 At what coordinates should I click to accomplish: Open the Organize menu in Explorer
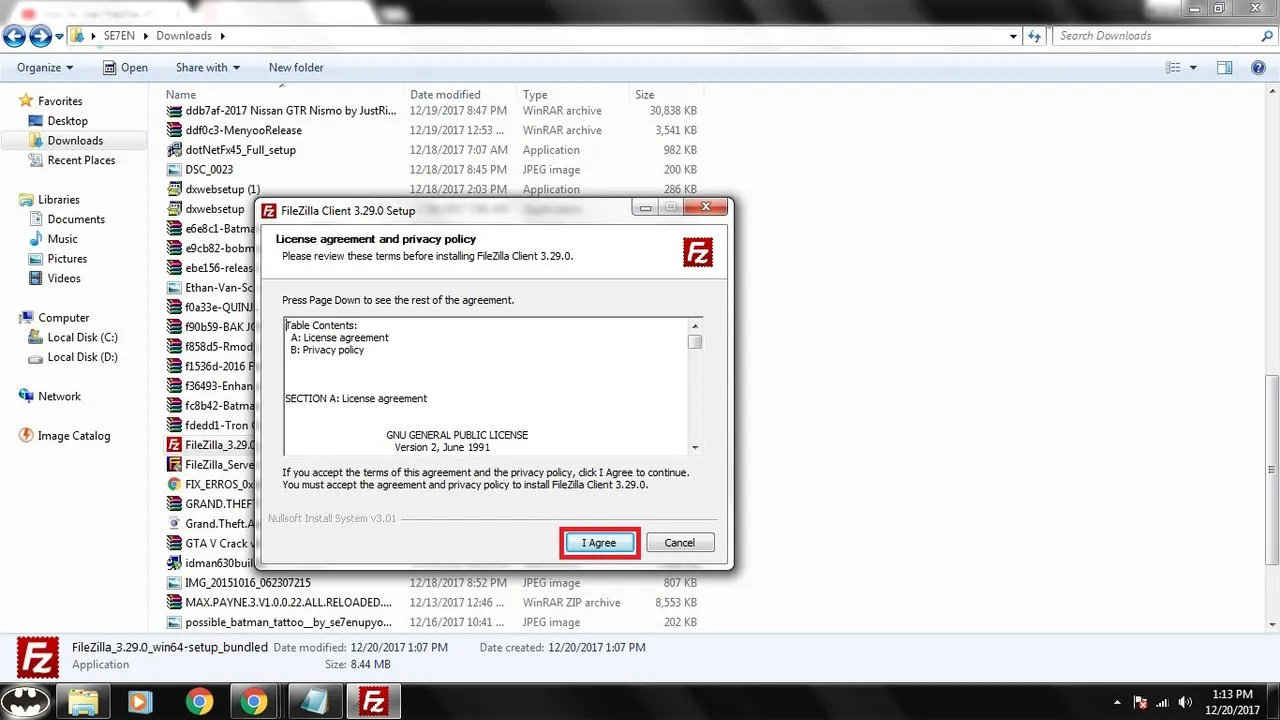pyautogui.click(x=45, y=68)
